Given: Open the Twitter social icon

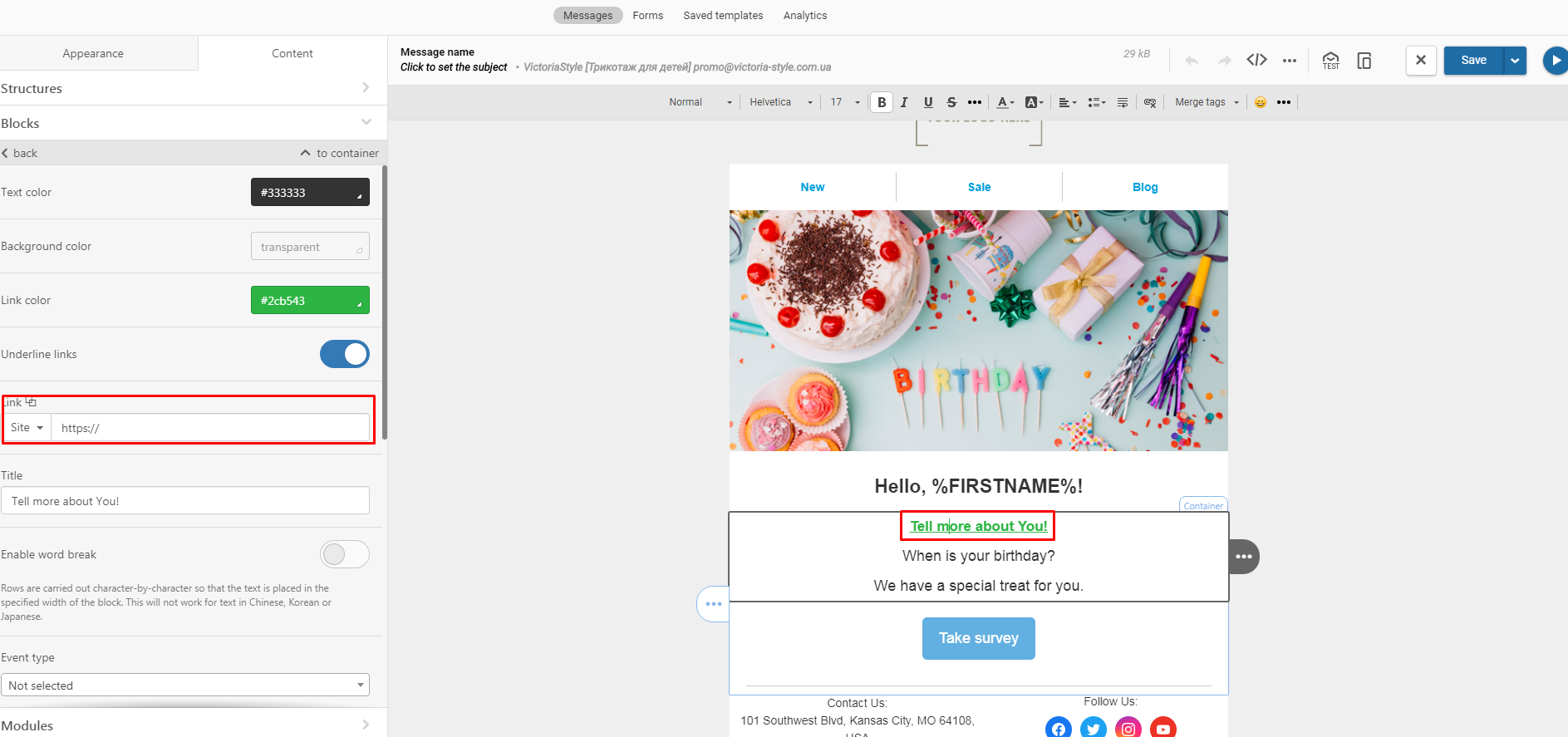Looking at the screenshot, I should coord(1094,728).
